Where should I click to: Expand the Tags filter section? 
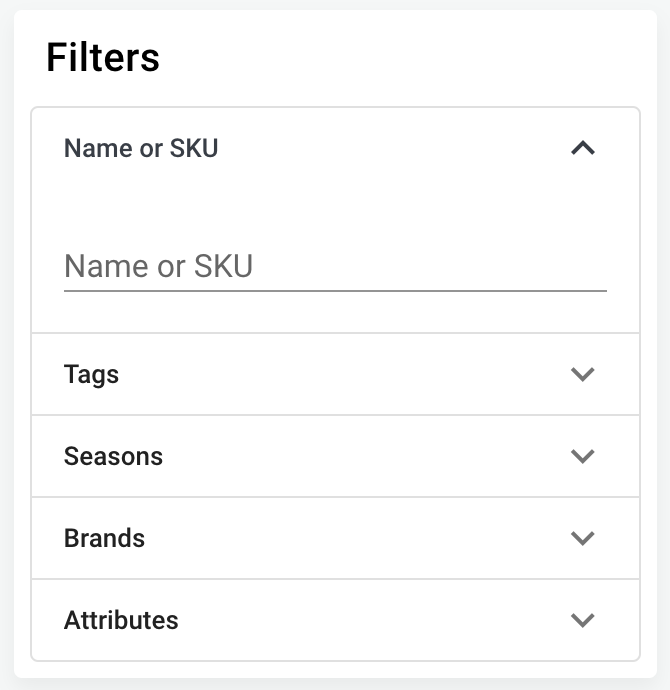pos(335,374)
